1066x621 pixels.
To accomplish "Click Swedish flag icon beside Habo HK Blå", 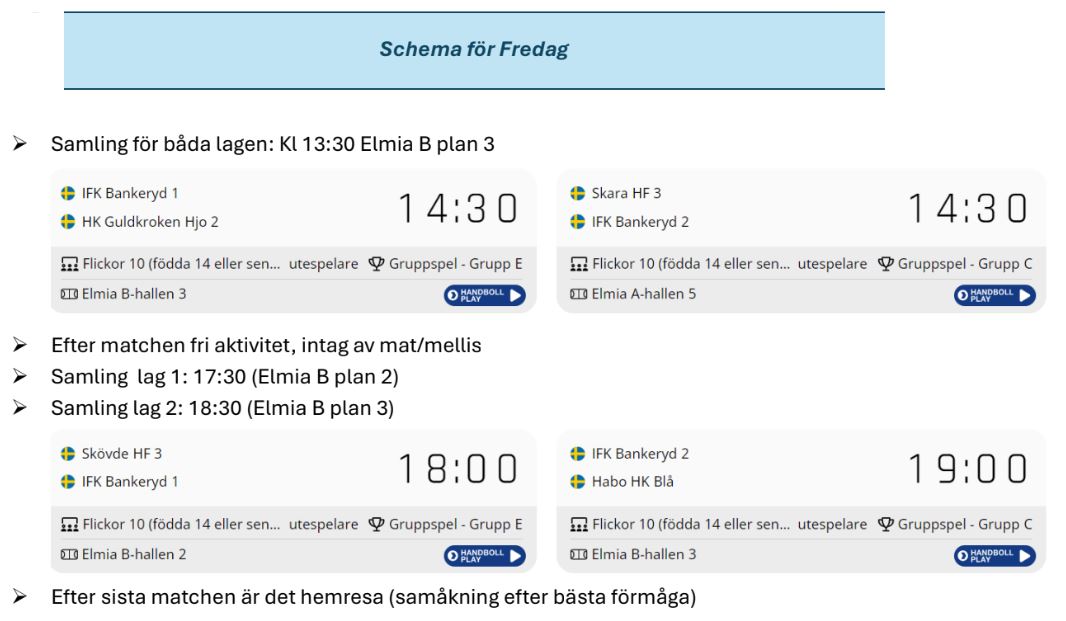I will point(578,482).
